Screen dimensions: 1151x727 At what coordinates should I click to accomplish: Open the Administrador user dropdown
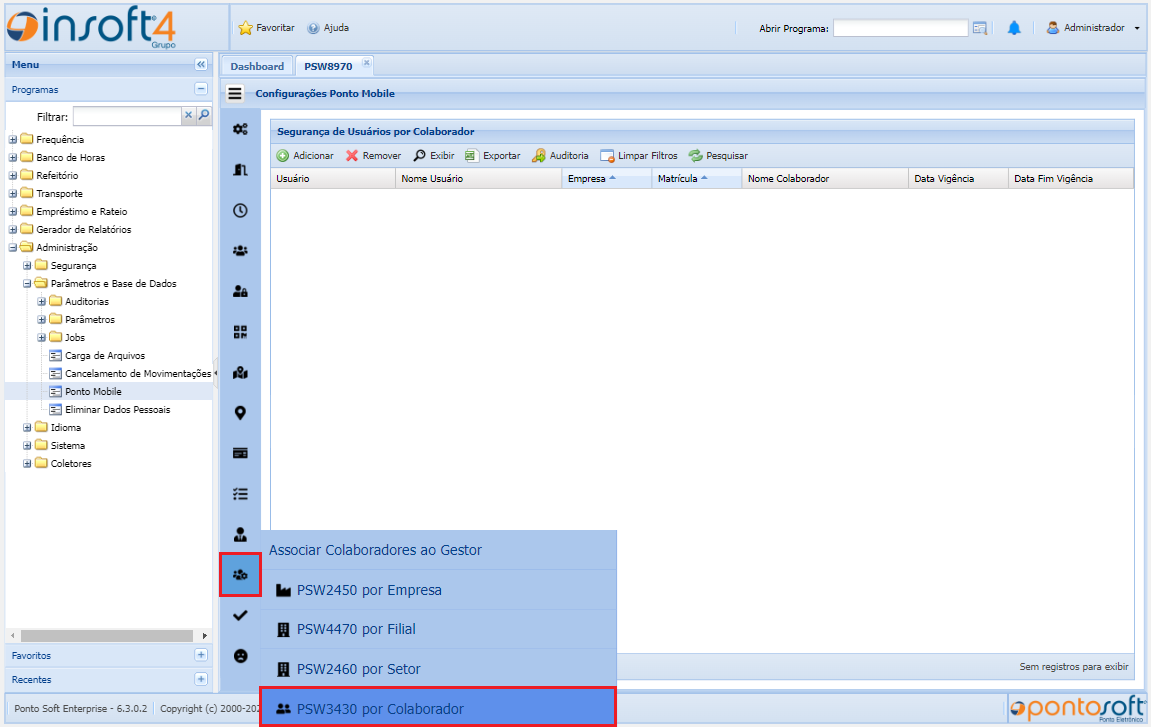pyautogui.click(x=1093, y=28)
